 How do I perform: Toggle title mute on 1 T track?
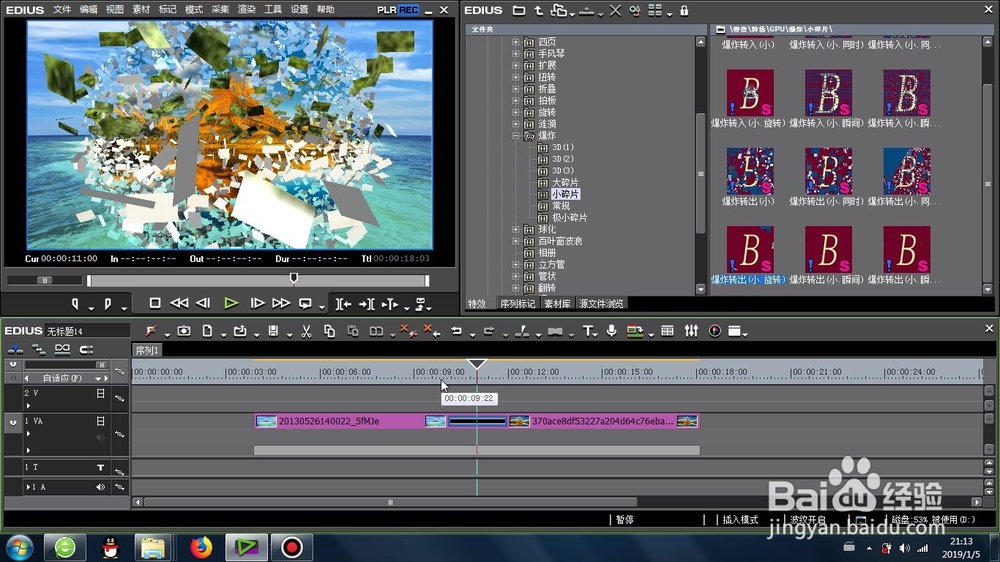(x=101, y=468)
